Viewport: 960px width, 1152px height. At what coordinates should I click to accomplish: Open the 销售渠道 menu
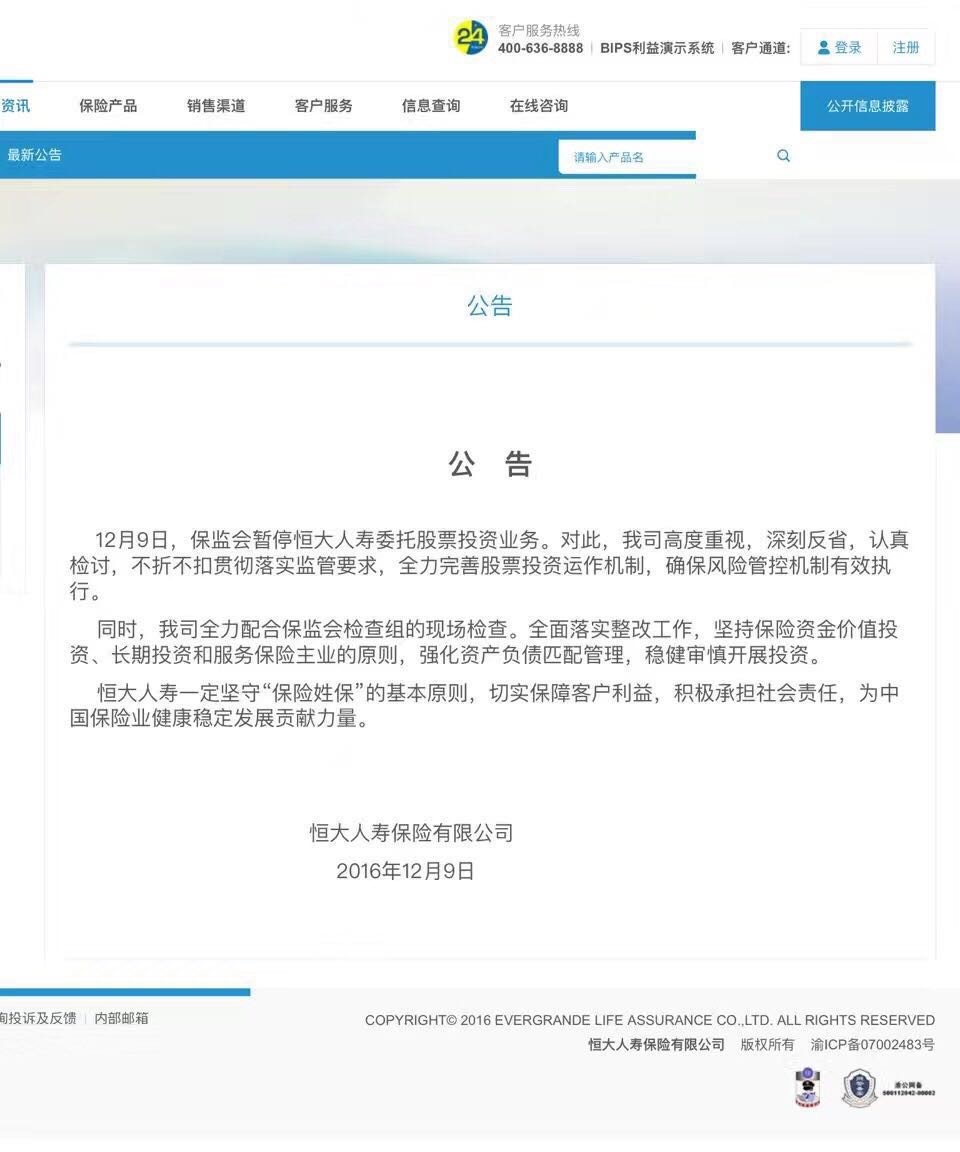pyautogui.click(x=216, y=106)
